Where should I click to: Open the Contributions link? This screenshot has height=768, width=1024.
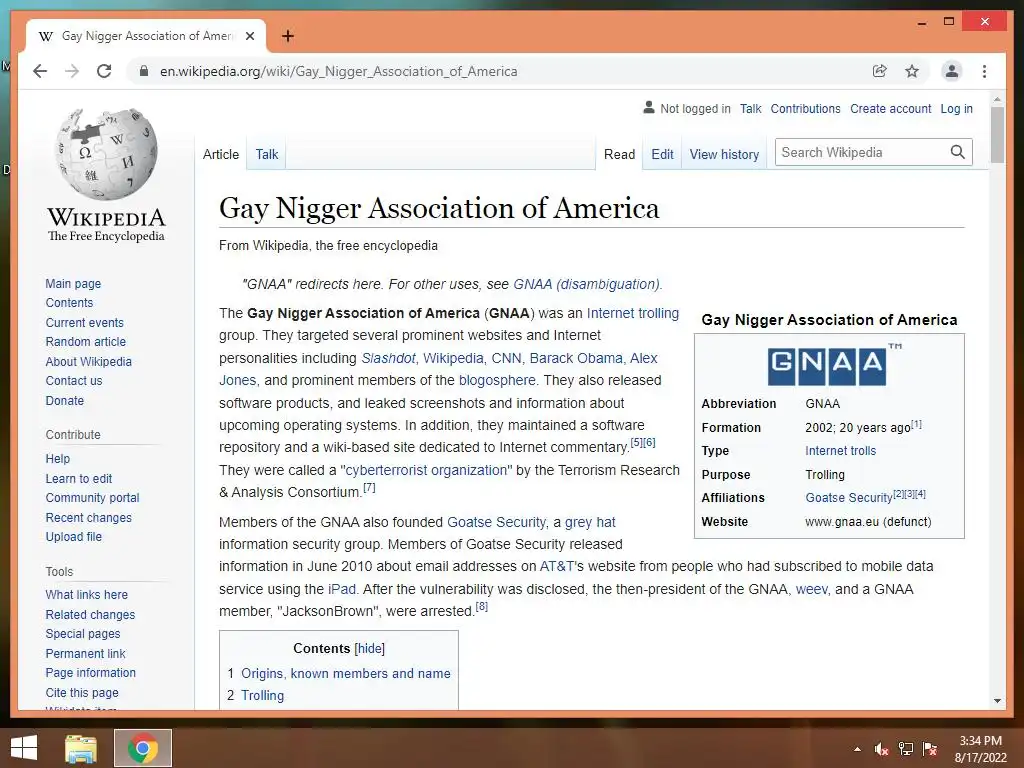[x=805, y=108]
